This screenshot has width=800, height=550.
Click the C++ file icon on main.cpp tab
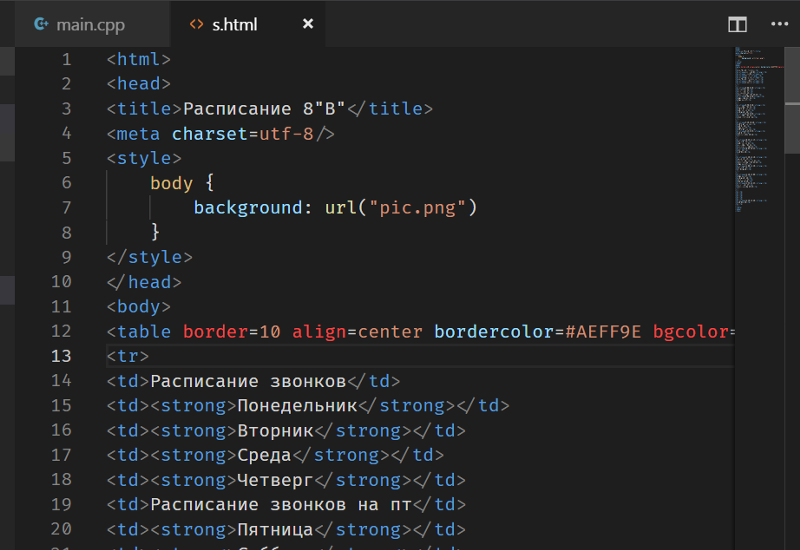click(41, 24)
